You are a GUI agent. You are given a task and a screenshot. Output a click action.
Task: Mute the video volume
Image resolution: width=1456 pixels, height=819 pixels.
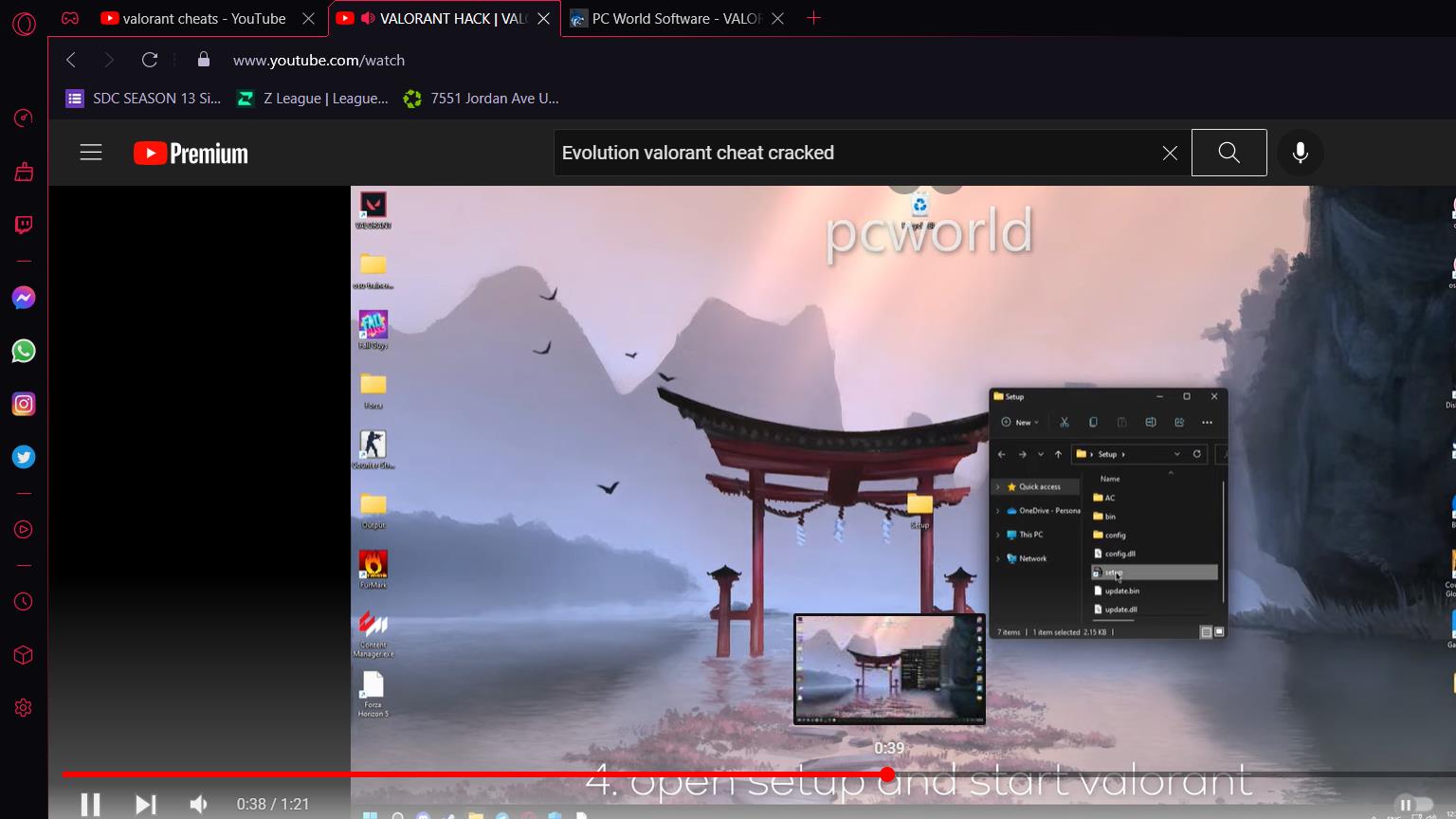tap(198, 804)
